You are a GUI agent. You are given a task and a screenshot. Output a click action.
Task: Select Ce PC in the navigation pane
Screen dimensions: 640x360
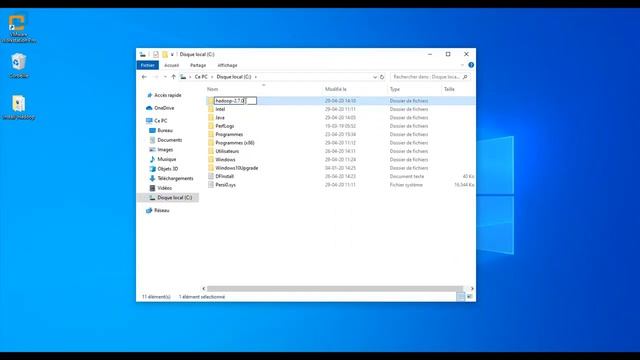click(x=160, y=121)
